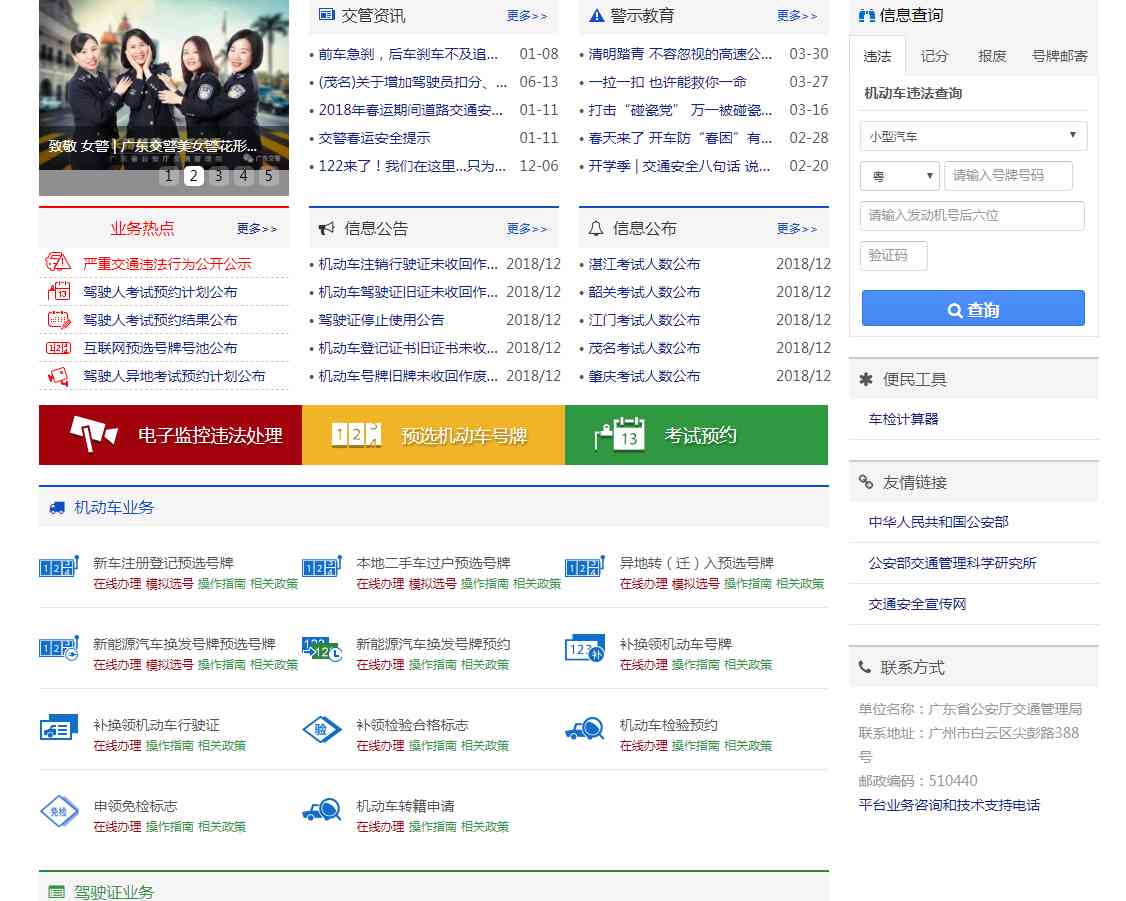Click the 机动车转籍申请 icon
The width and height of the screenshot is (1126, 901).
321,811
